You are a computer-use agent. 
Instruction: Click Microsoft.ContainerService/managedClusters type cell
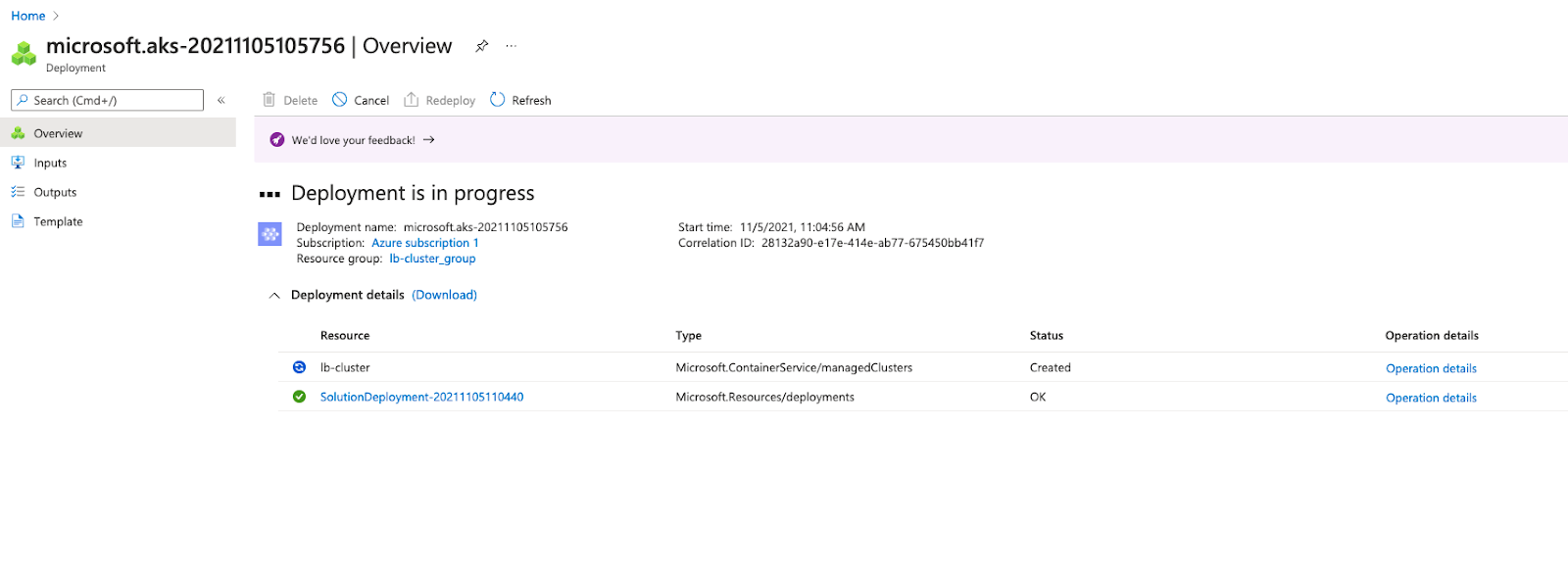pos(794,367)
